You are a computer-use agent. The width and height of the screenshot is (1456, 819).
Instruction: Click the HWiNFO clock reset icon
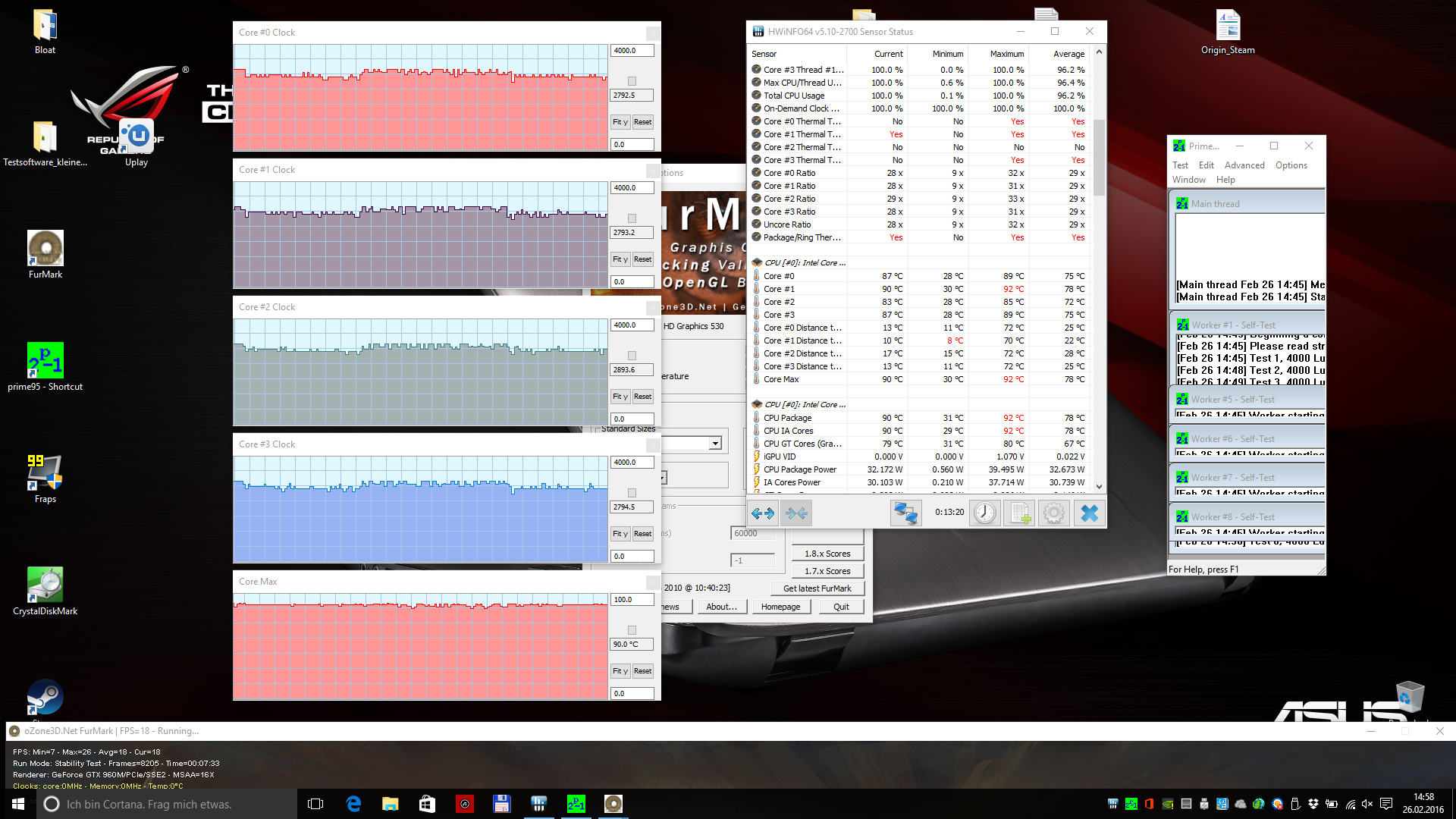pos(984,513)
